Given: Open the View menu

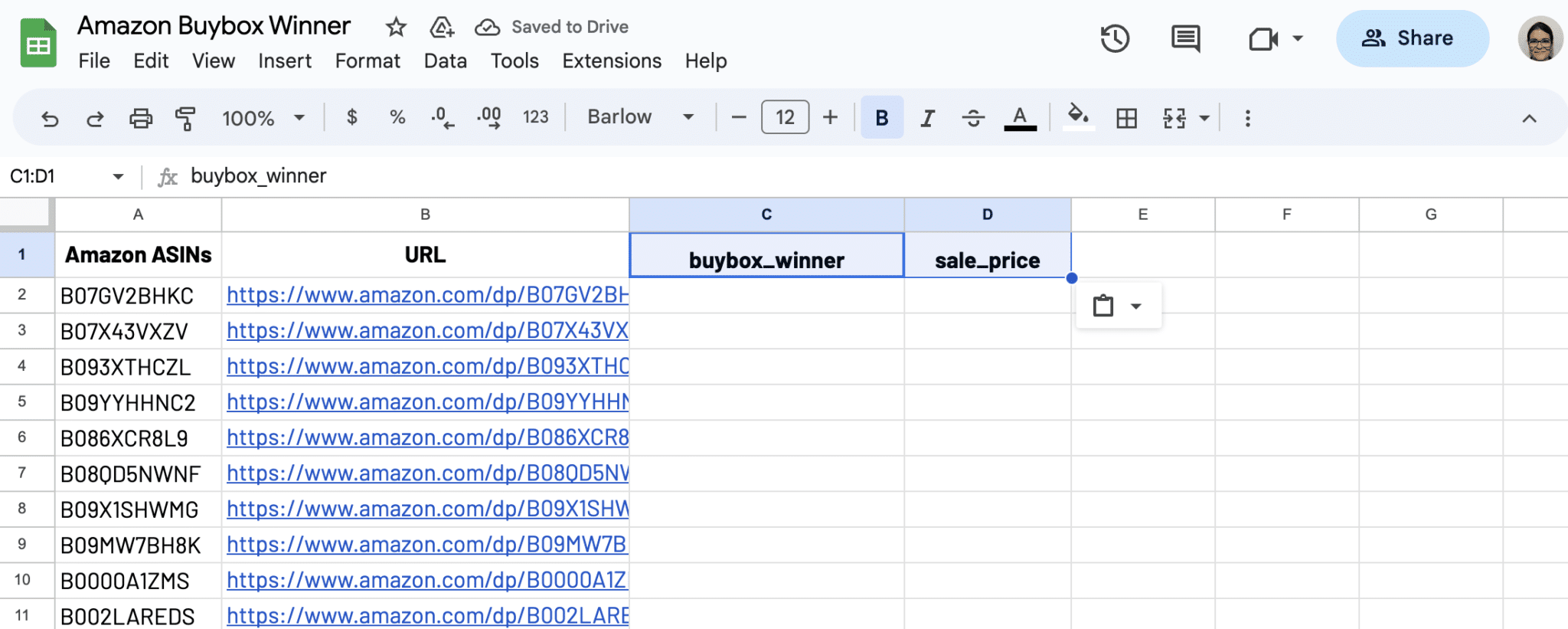Looking at the screenshot, I should click(214, 61).
